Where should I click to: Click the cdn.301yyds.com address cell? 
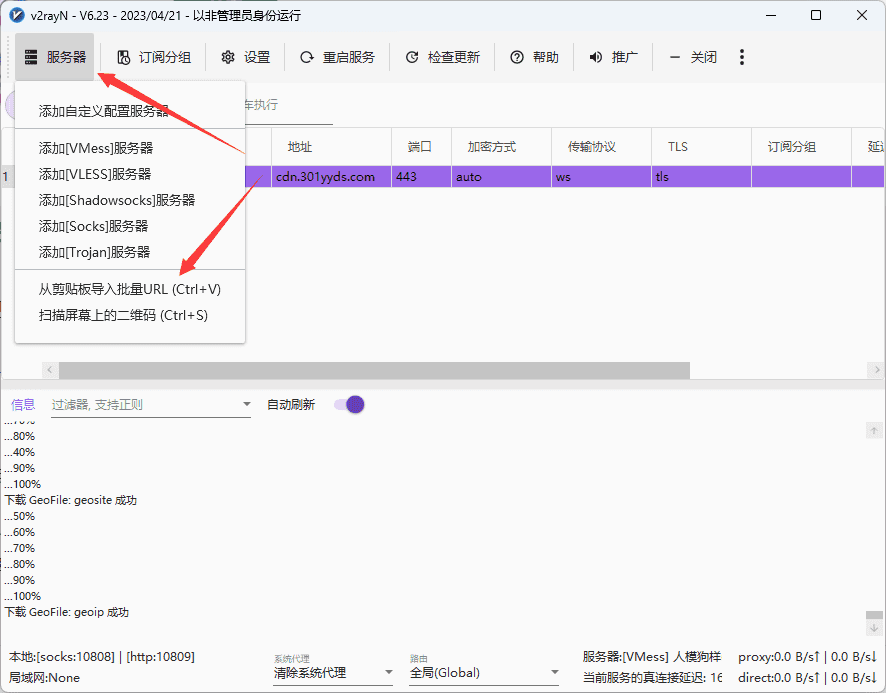tap(332, 177)
